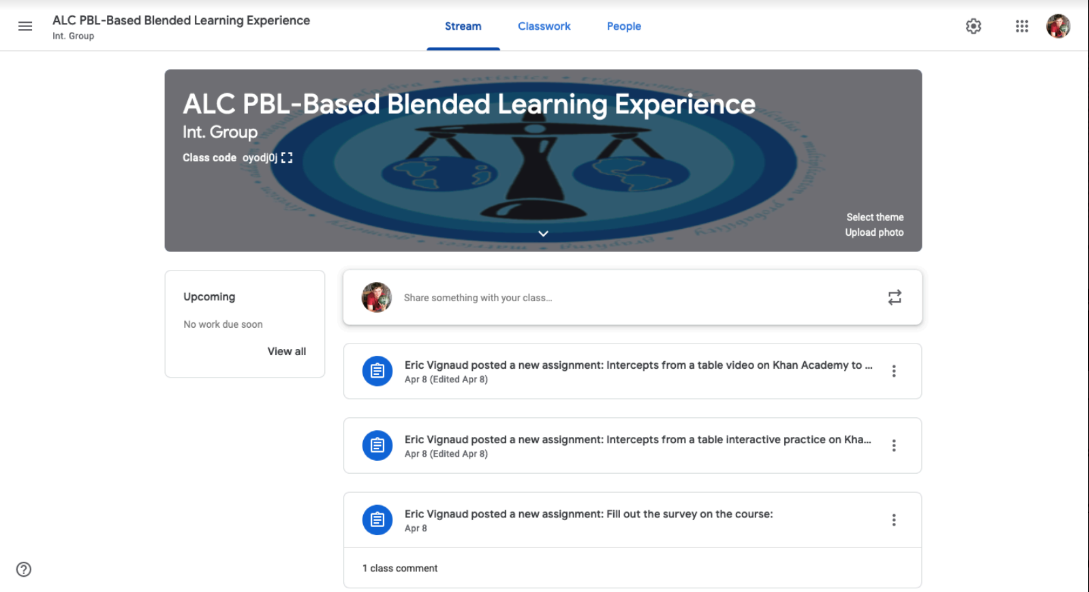Click assignment icon for Khan Academy video post
1089x592 pixels.
pyautogui.click(x=377, y=371)
